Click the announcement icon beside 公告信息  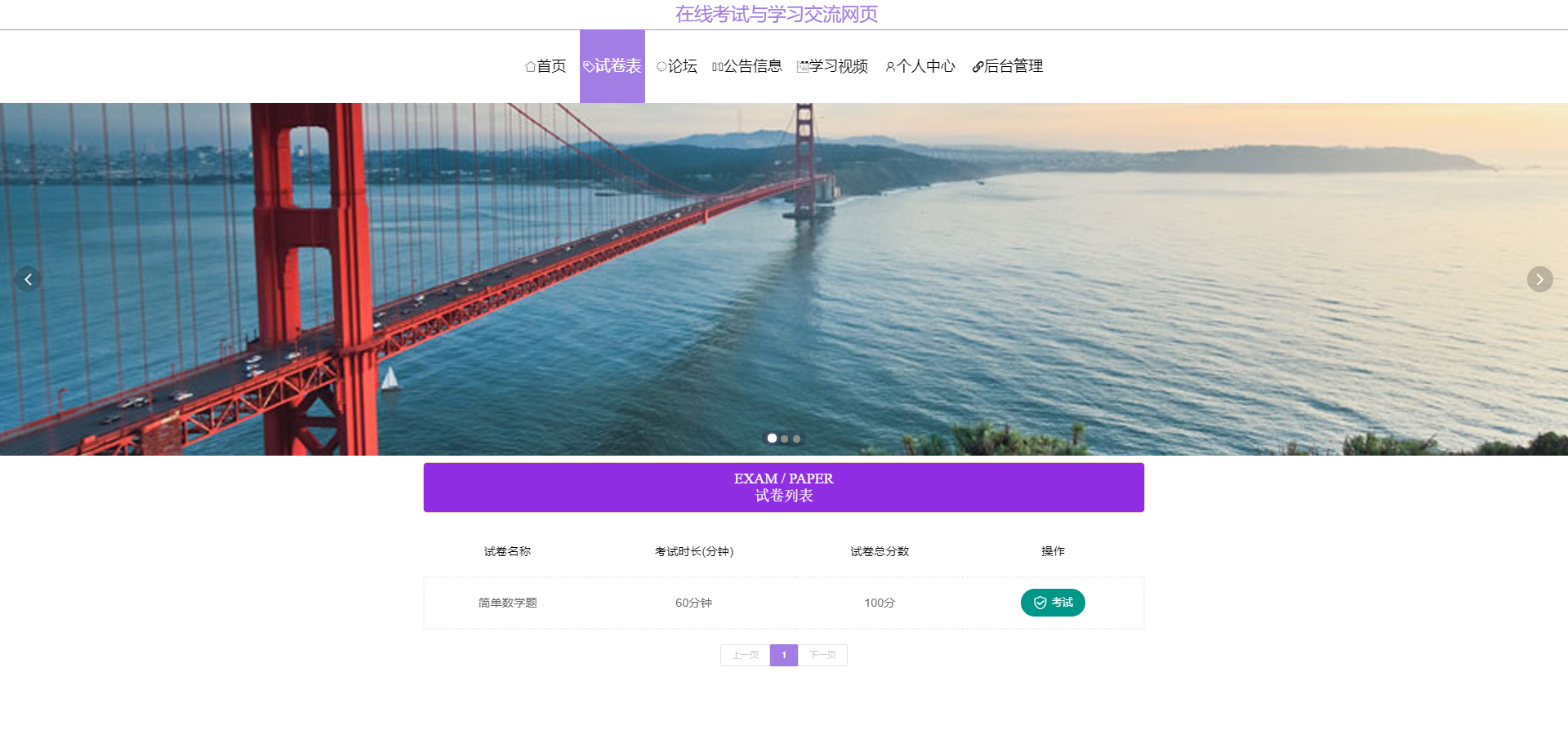[716, 66]
